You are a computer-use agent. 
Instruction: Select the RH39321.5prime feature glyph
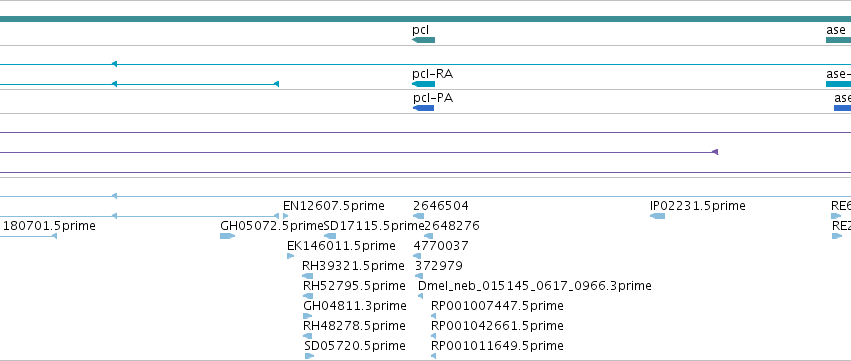(308, 276)
